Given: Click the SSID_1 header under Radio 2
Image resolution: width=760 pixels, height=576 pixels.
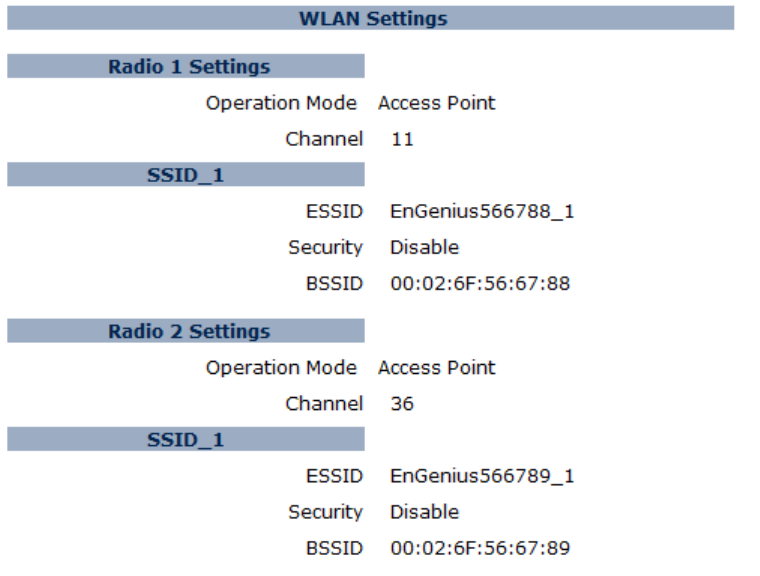Looking at the screenshot, I should [x=186, y=439].
